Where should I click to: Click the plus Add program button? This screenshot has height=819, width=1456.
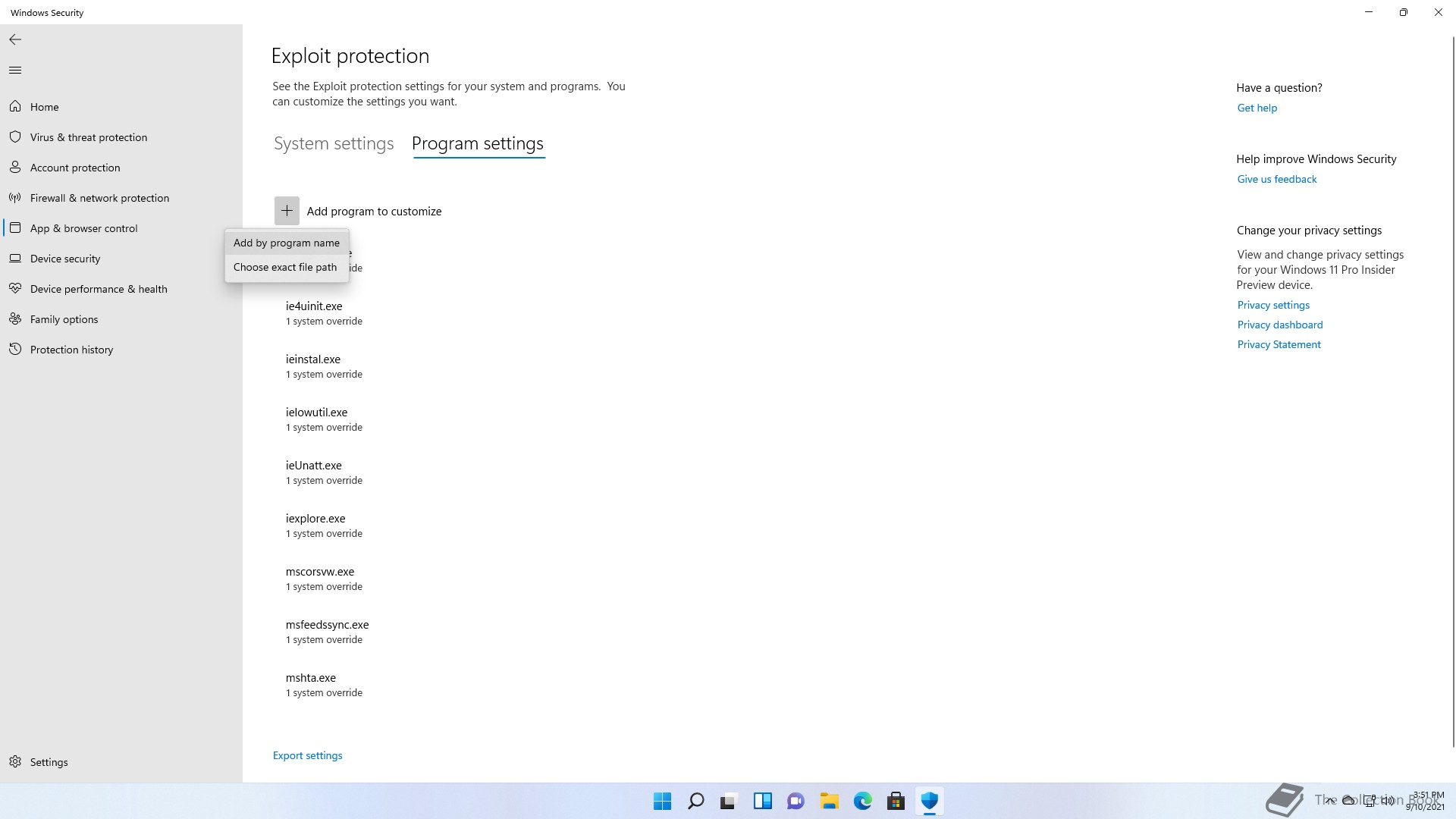click(x=287, y=211)
